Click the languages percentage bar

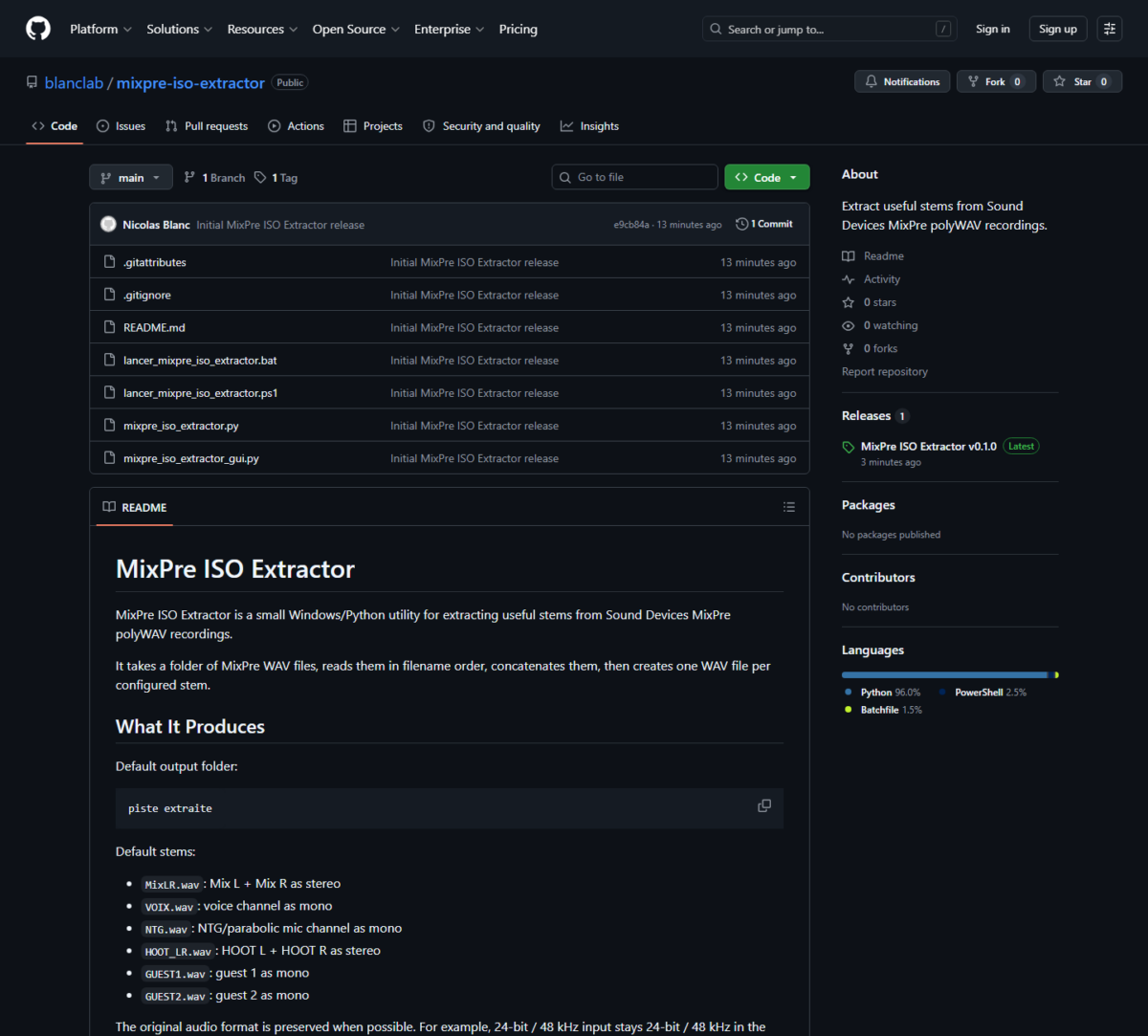[950, 675]
